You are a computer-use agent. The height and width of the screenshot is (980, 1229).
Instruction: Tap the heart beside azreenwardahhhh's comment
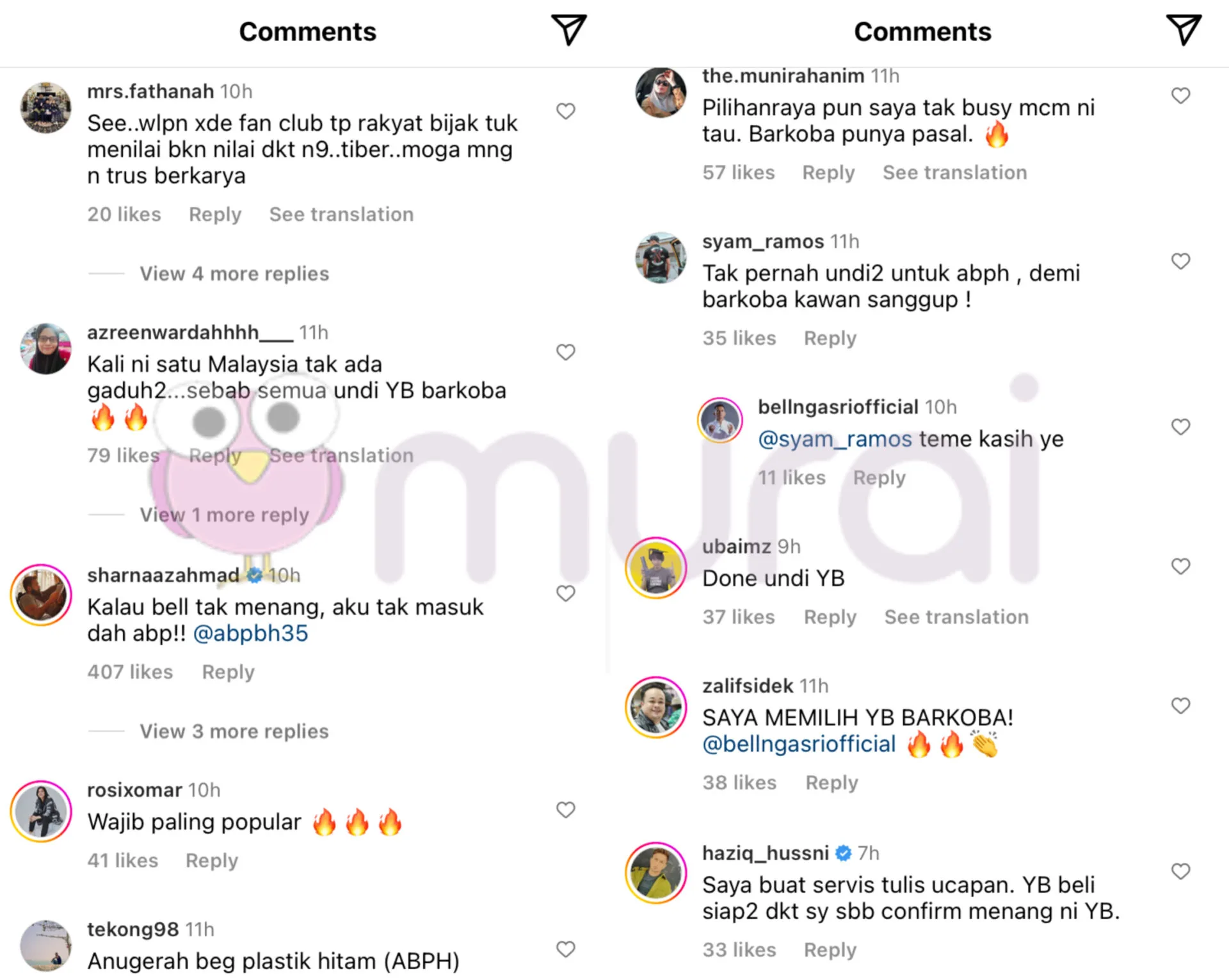pos(566,352)
